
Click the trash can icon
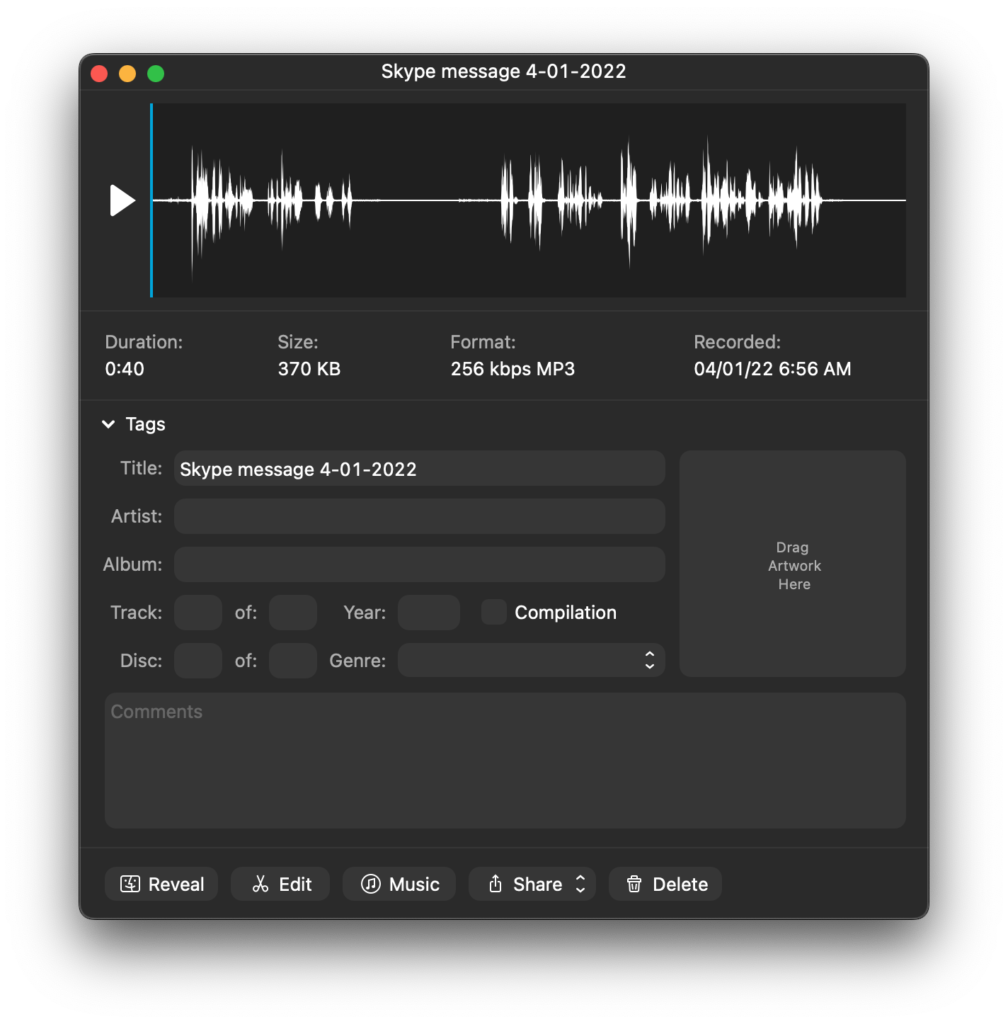click(634, 884)
